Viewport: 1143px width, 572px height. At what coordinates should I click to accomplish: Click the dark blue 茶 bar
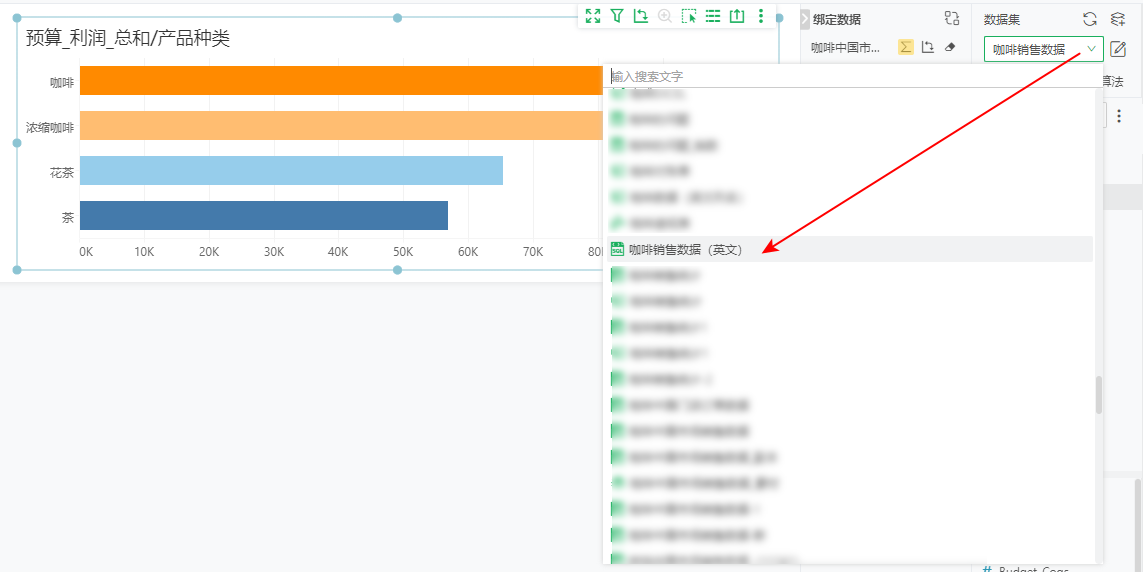tap(264, 216)
